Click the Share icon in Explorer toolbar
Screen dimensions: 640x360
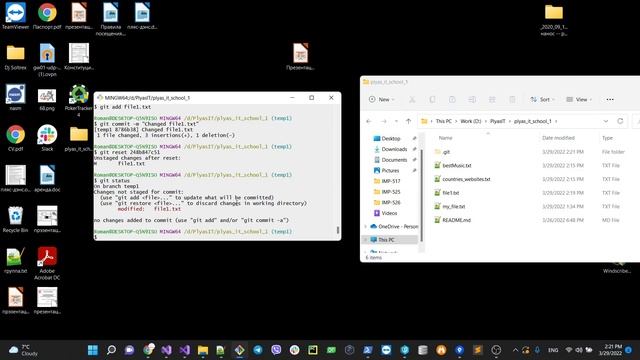tap(492, 100)
